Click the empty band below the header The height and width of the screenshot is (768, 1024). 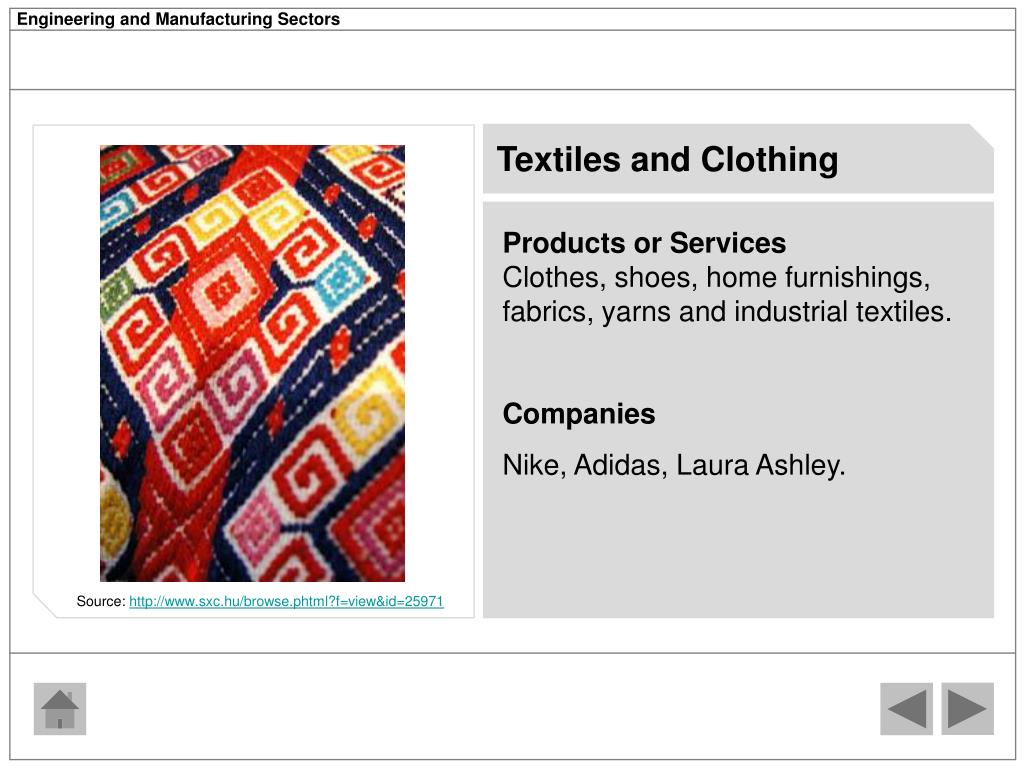tap(512, 59)
